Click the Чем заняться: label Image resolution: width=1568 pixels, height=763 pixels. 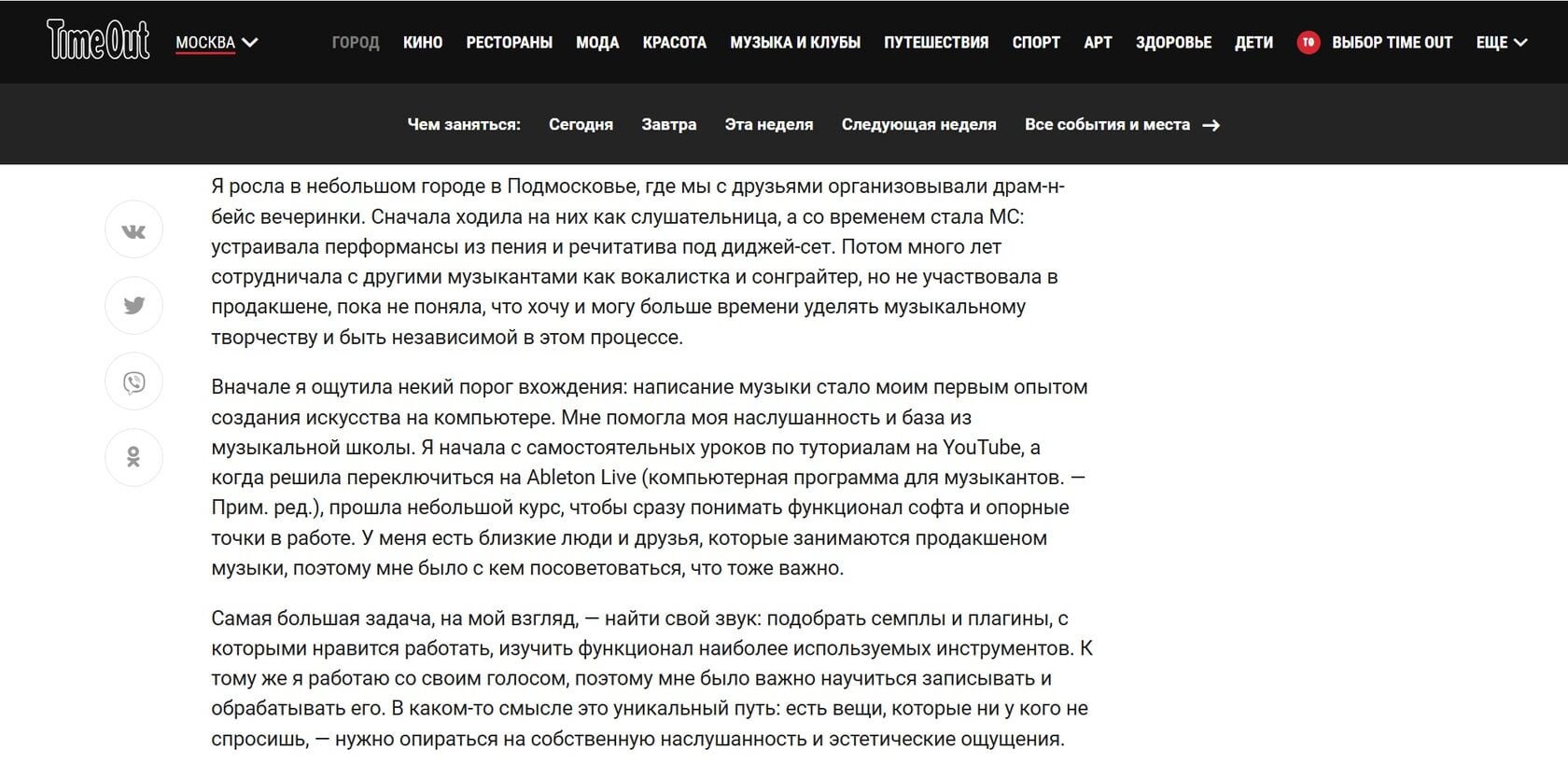[x=464, y=124]
